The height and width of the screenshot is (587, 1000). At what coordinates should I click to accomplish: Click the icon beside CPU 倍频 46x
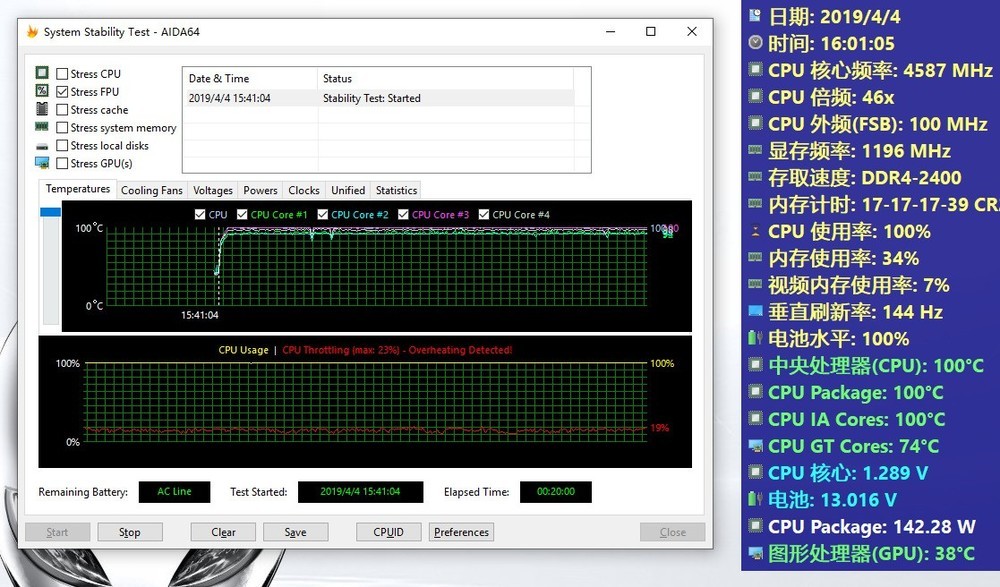pyautogui.click(x=755, y=96)
